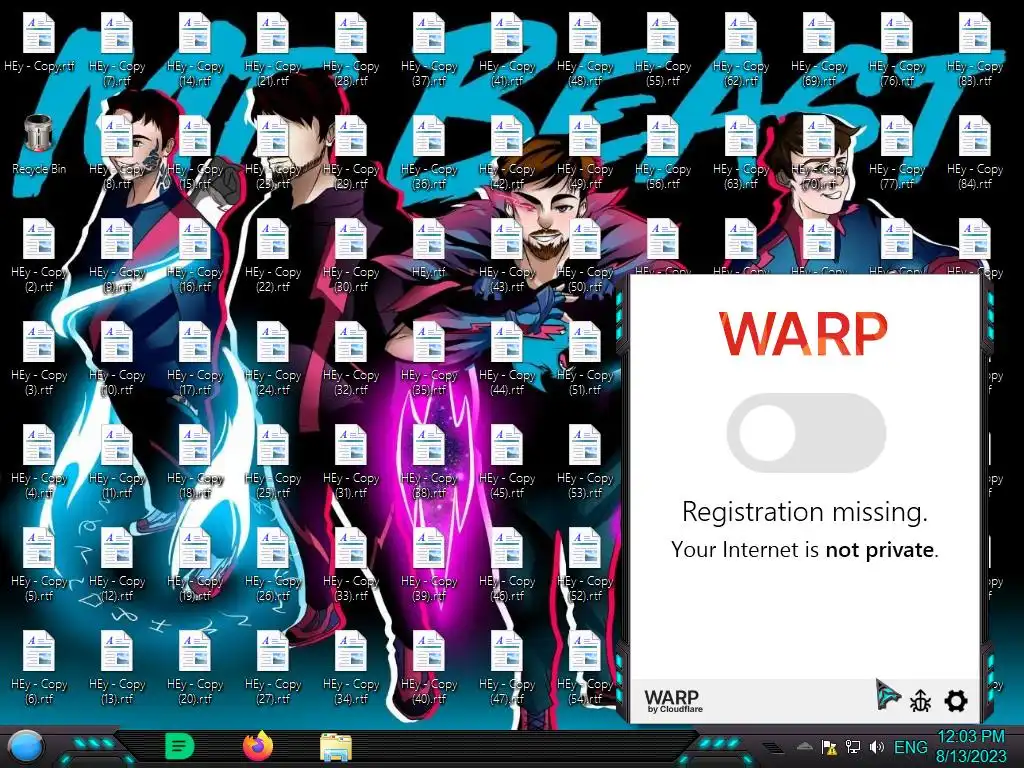Open the clock showing 12:03 PM
The height and width of the screenshot is (768, 1024).
(970, 746)
